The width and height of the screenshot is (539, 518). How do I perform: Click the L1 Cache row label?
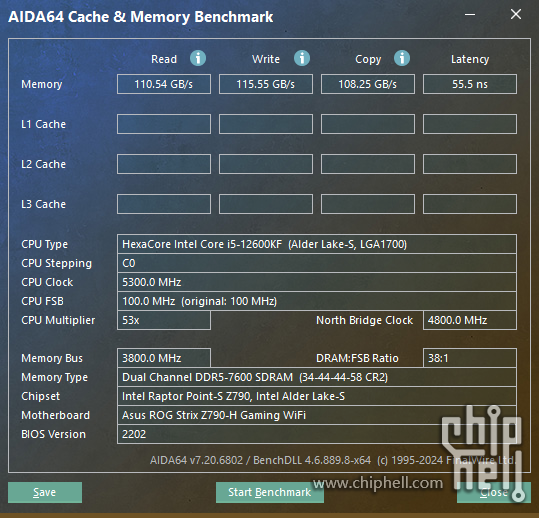point(43,124)
